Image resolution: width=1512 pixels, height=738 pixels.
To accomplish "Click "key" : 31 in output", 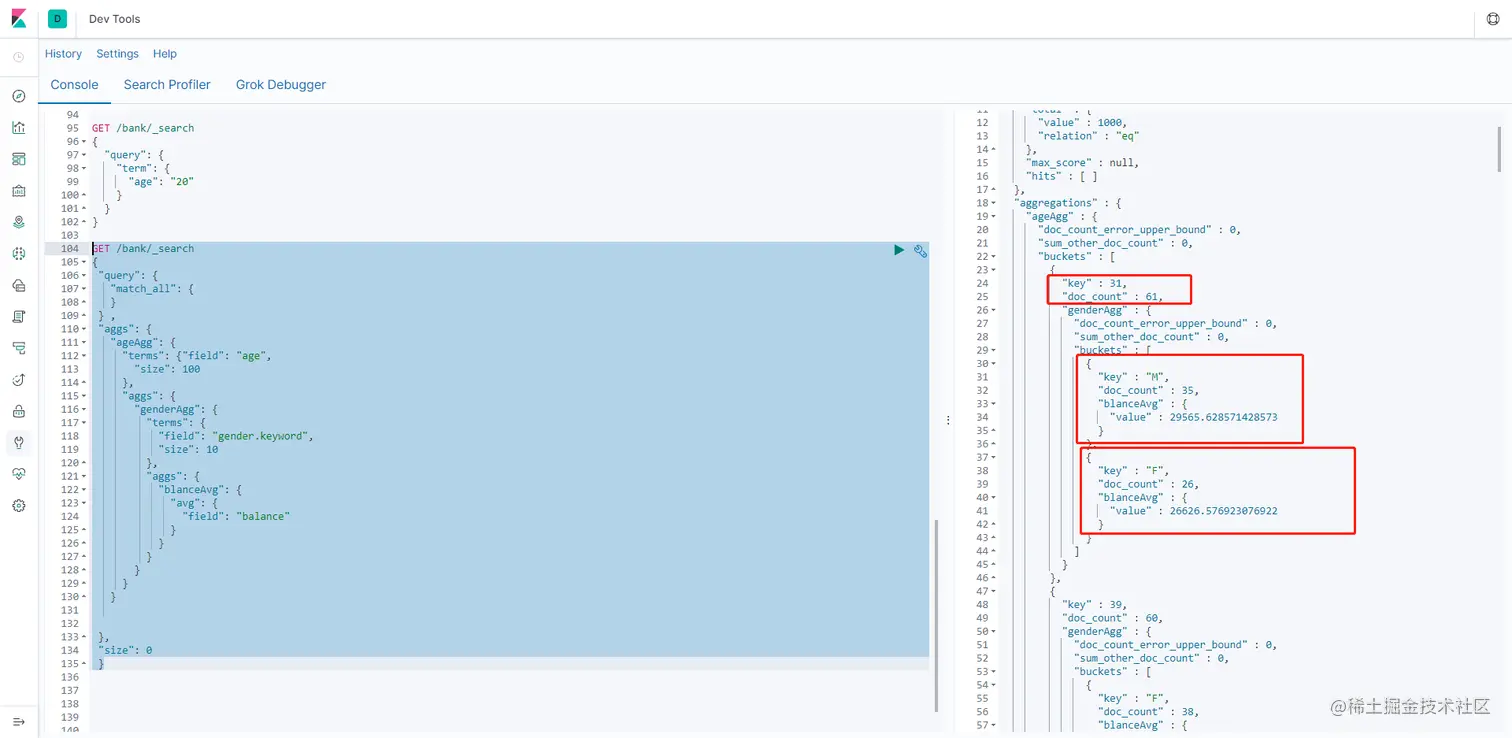I will [x=1094, y=284].
